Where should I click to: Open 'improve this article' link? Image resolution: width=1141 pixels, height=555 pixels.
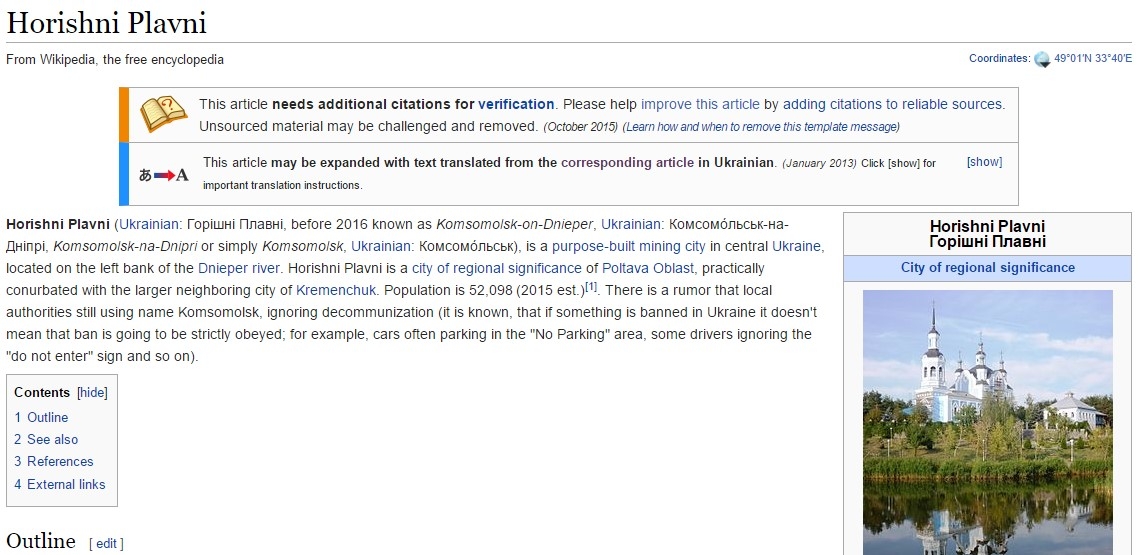click(700, 104)
